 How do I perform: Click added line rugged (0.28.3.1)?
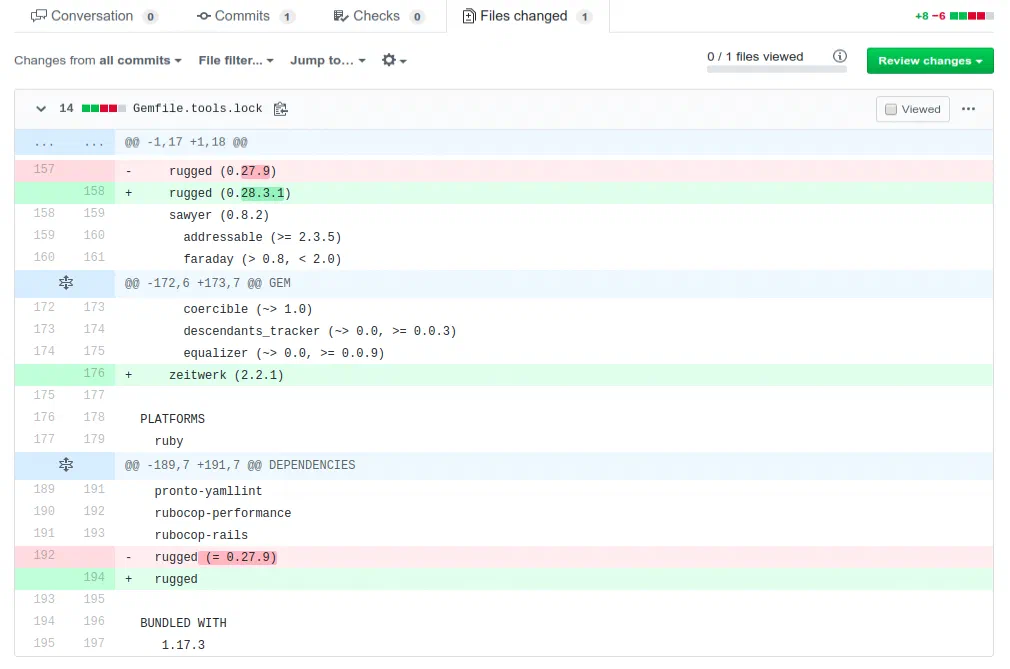(504, 193)
